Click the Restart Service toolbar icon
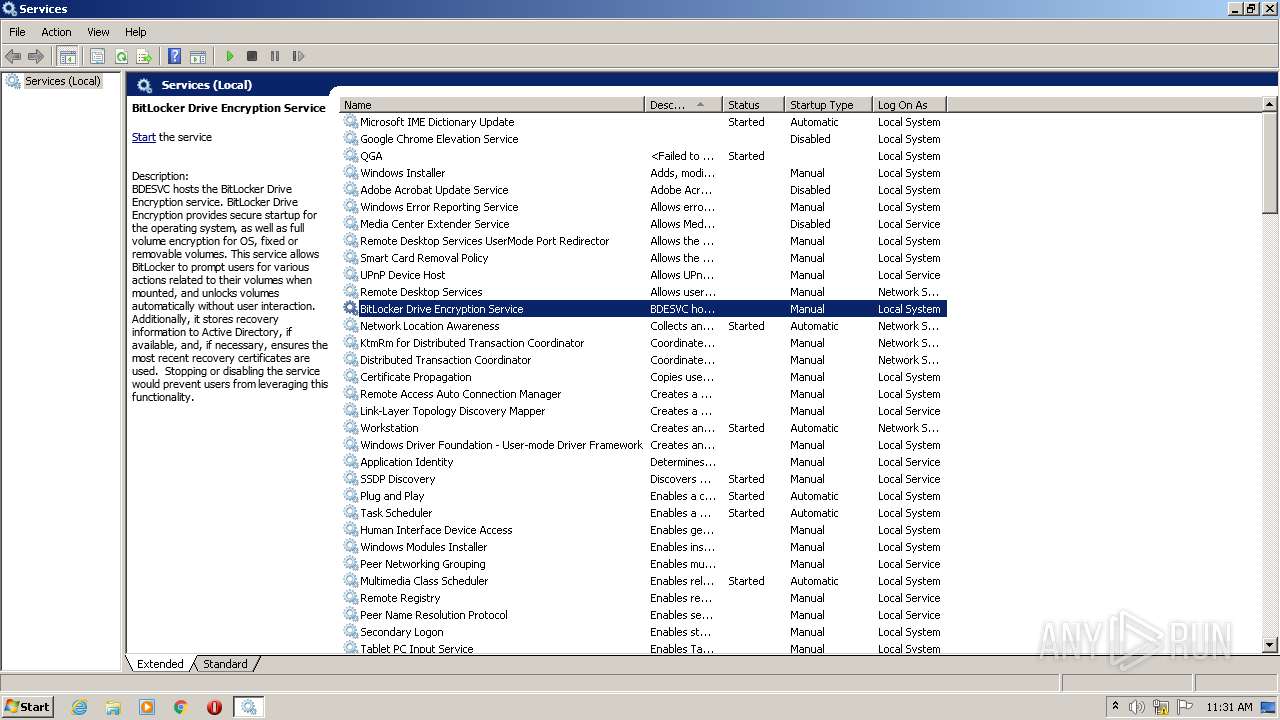The width and height of the screenshot is (1280, 720). point(298,56)
